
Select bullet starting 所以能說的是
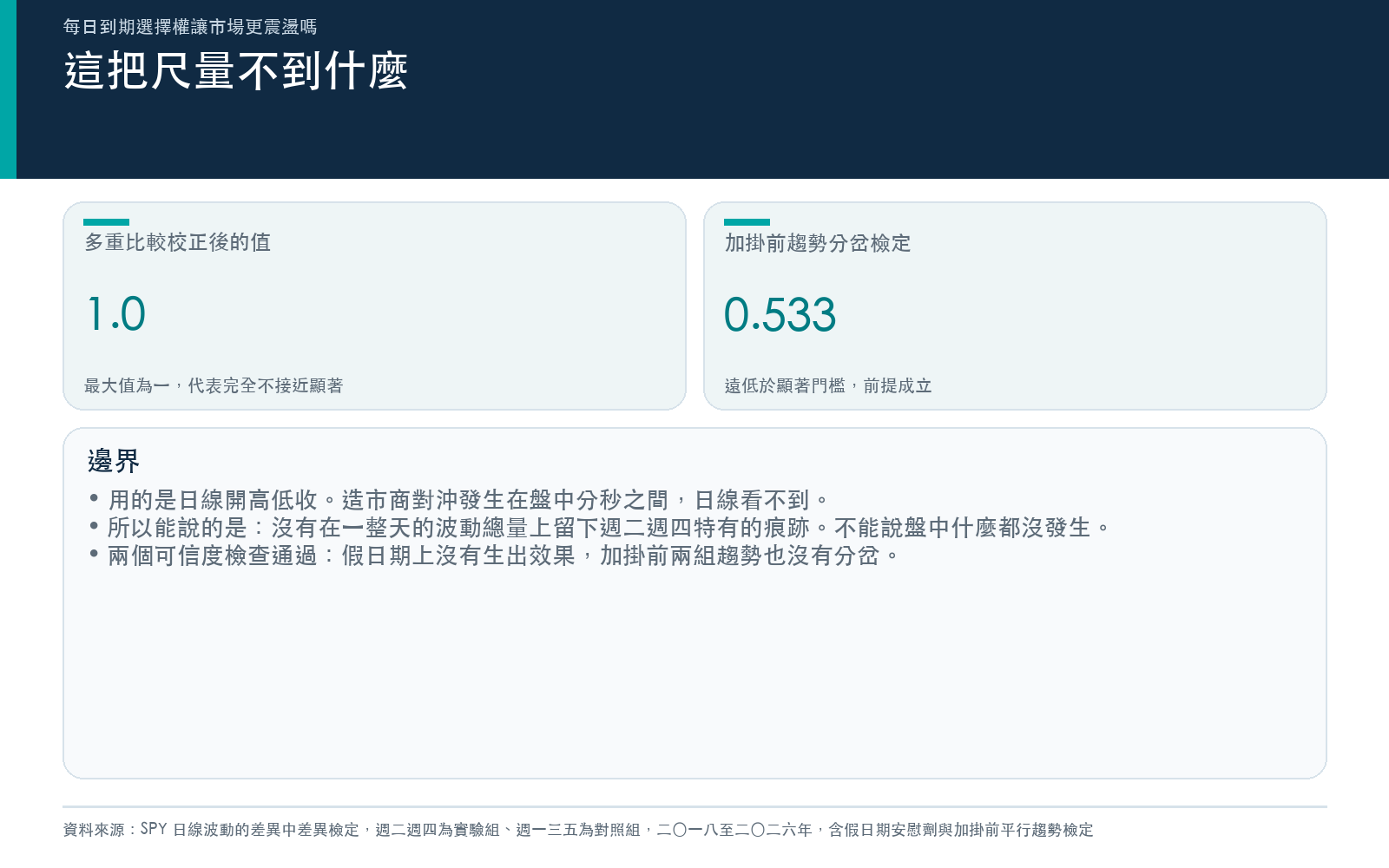tap(599, 528)
